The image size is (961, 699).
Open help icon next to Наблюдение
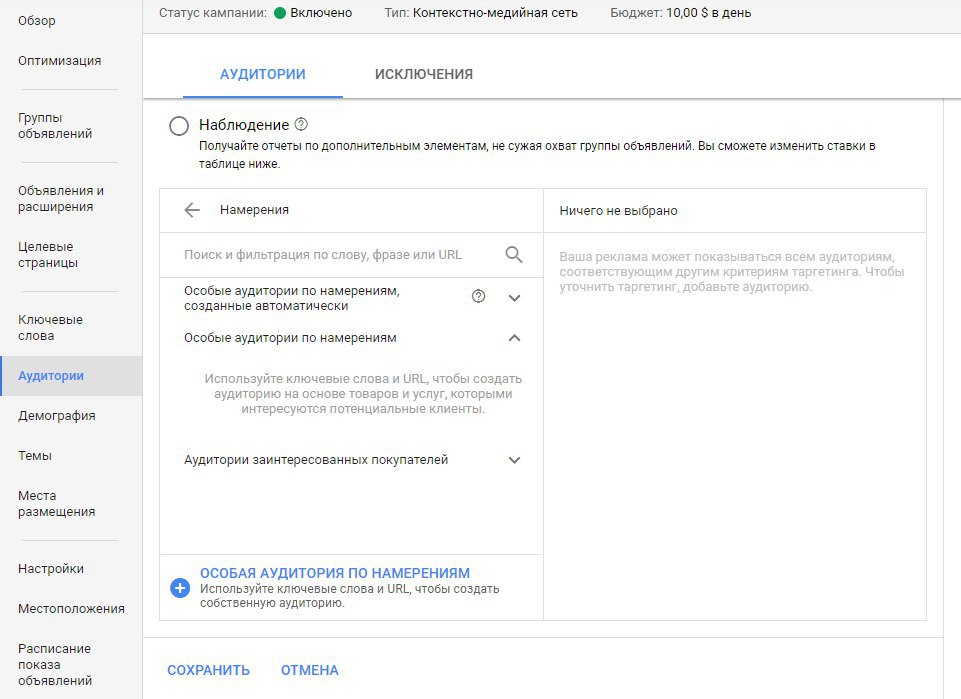301,124
